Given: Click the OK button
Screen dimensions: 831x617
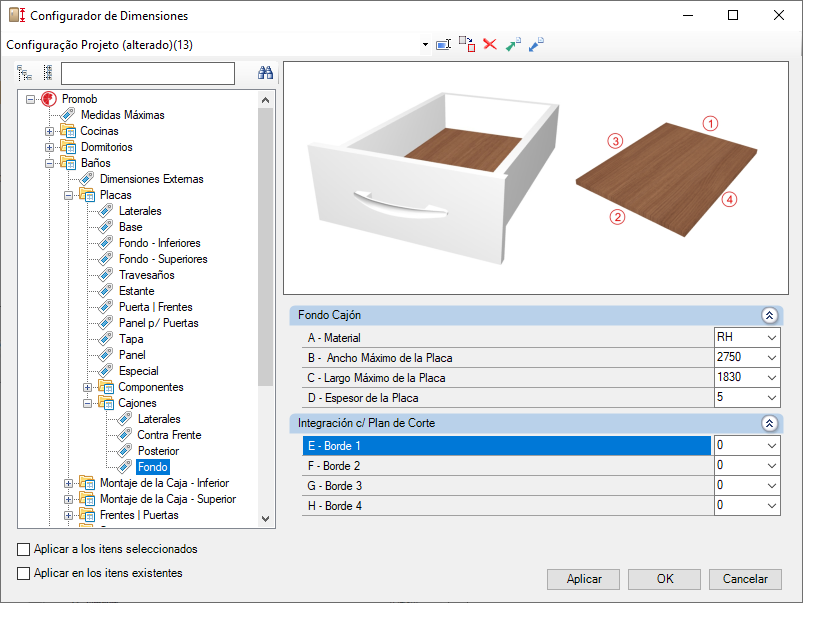Looking at the screenshot, I should point(665,579).
